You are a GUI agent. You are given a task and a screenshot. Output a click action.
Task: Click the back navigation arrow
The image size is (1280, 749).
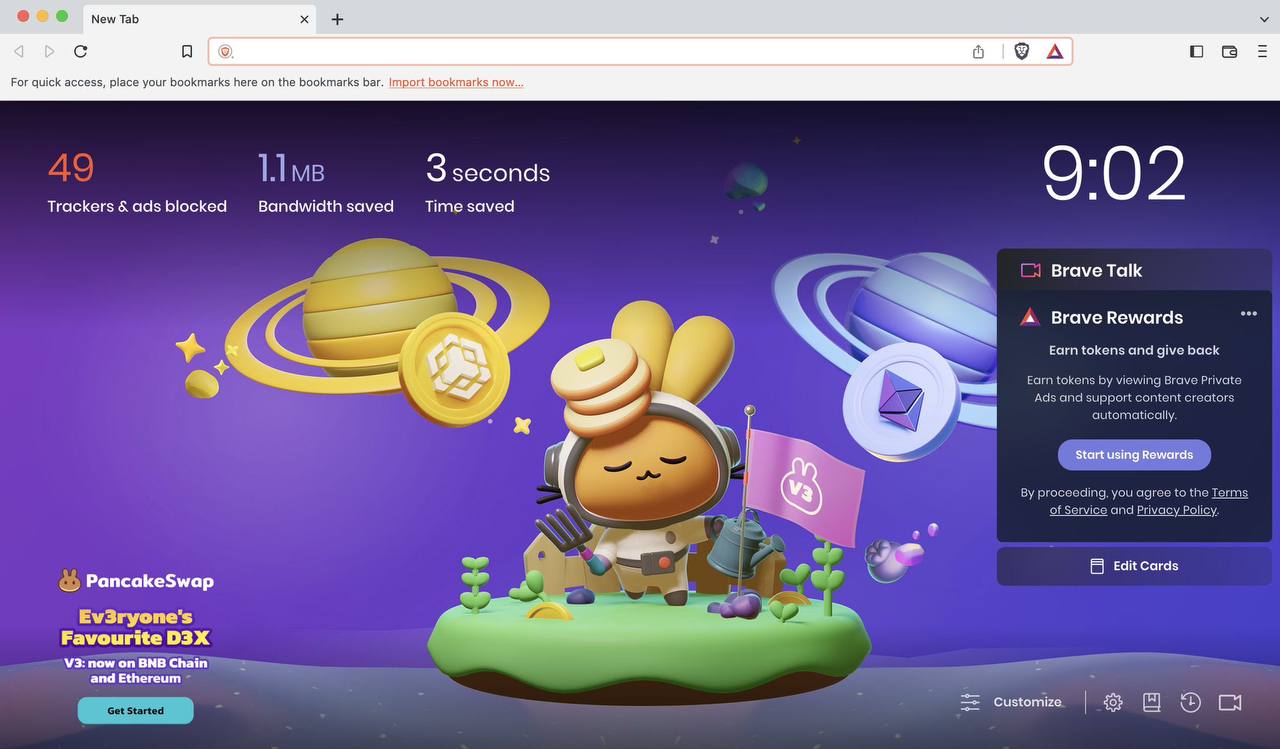[x=19, y=51]
